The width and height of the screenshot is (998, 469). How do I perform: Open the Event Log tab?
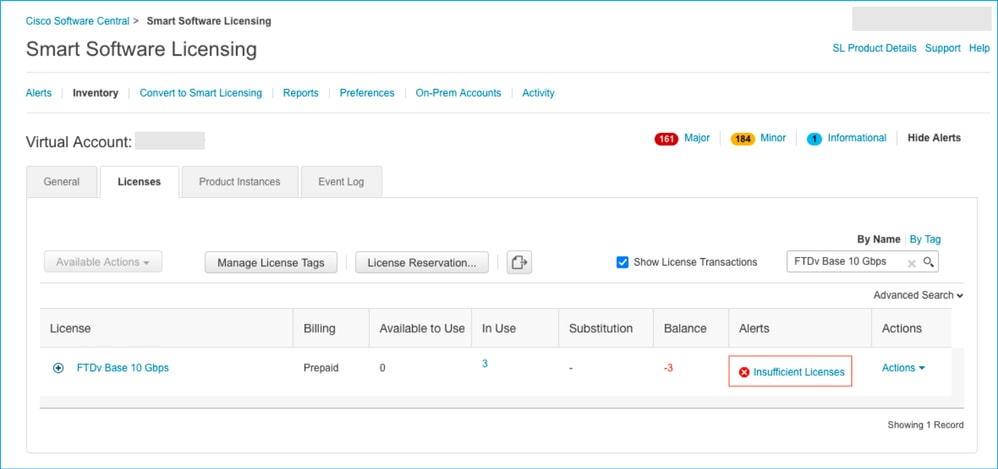coord(341,182)
